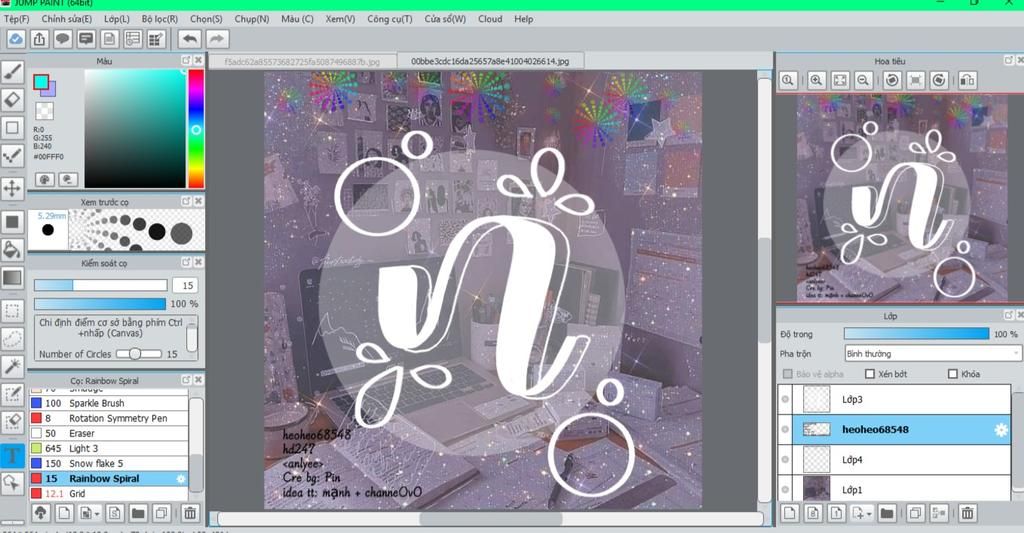Image resolution: width=1024 pixels, height=533 pixels.
Task: Expand the add-layer dropdown arrow in Layers panel
Action: pyautogui.click(x=869, y=515)
